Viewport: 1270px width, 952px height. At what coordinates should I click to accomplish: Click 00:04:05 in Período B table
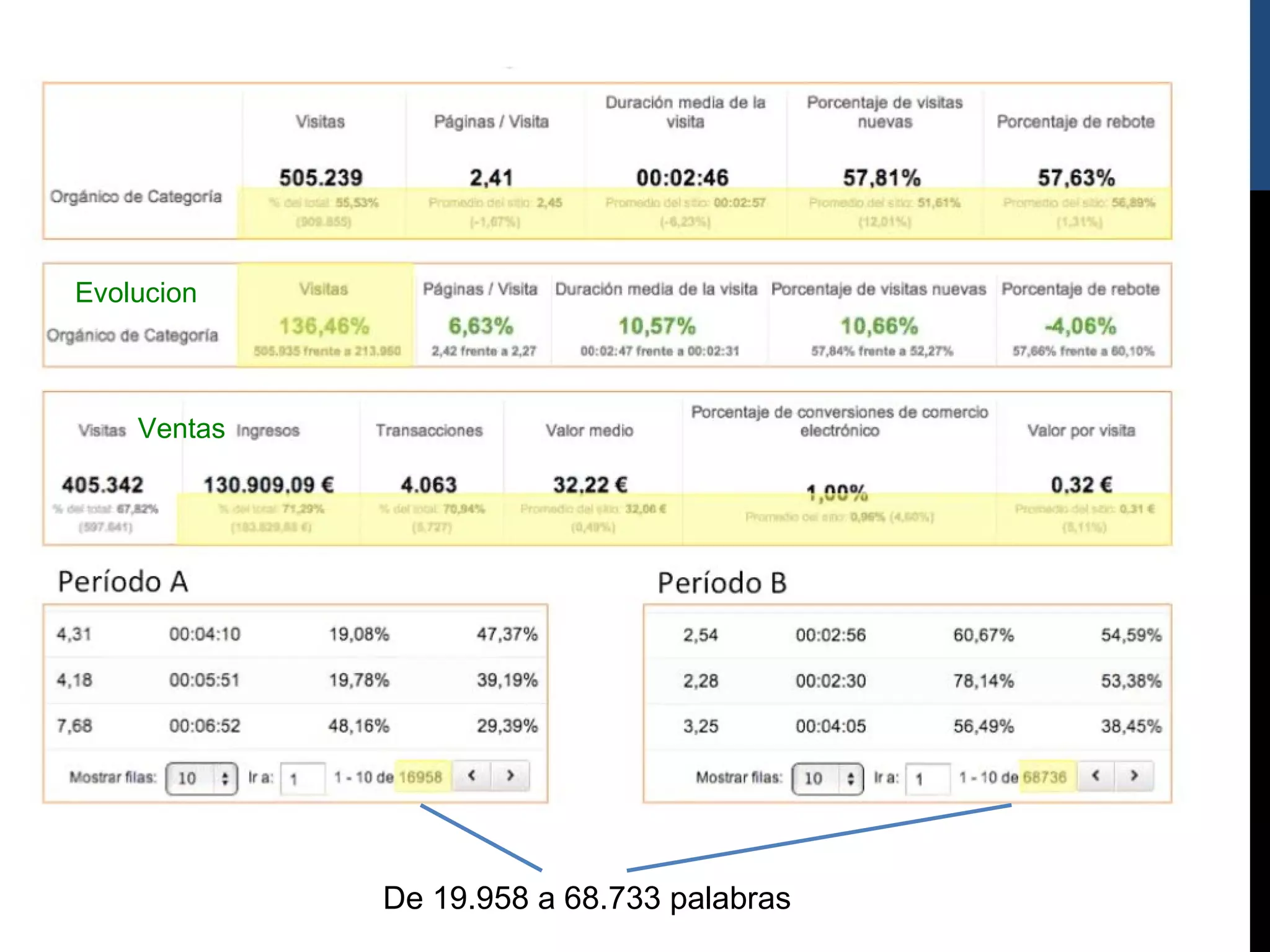(831, 726)
